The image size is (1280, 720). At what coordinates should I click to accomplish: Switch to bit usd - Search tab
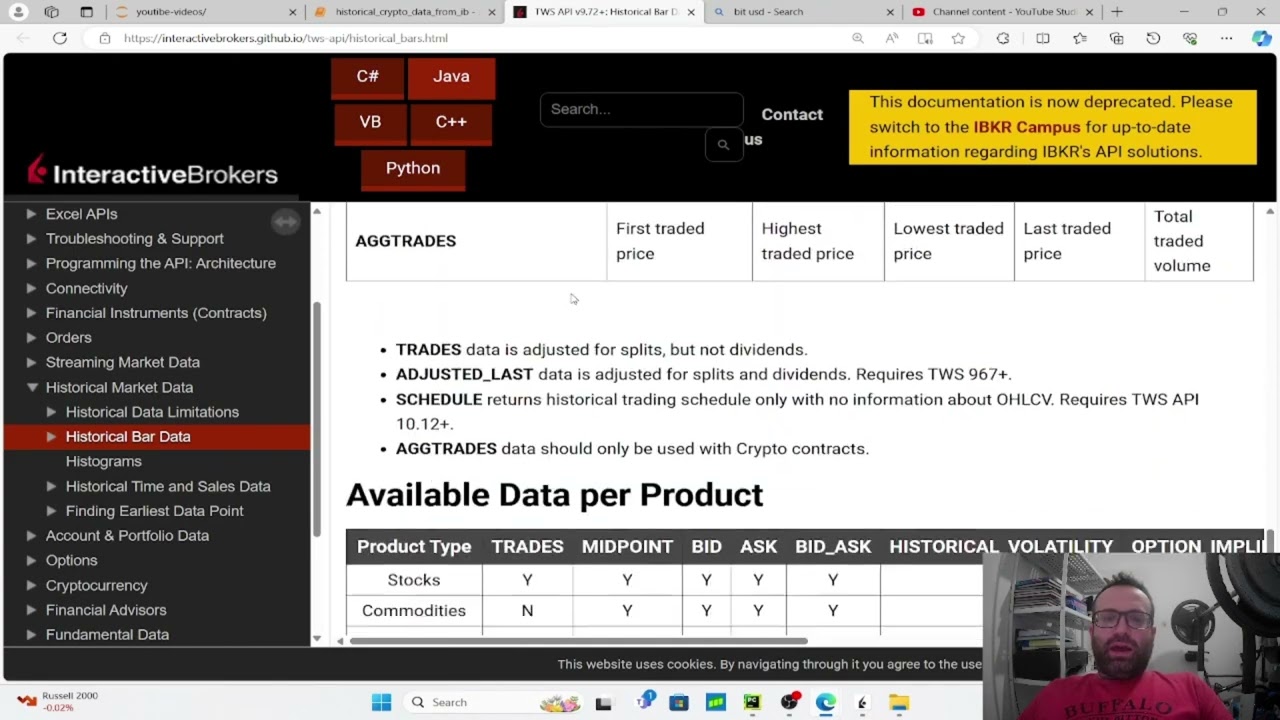[802, 12]
